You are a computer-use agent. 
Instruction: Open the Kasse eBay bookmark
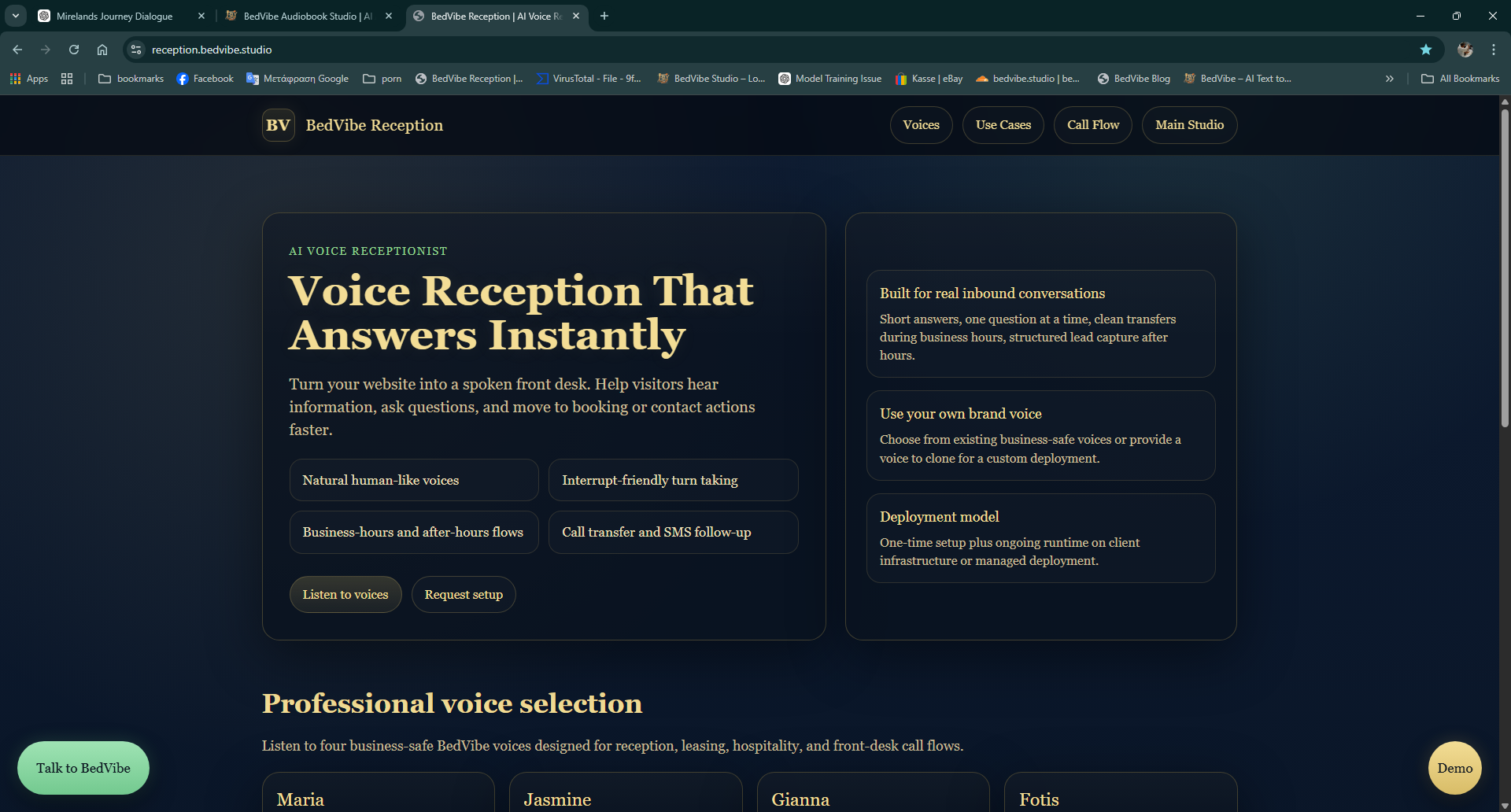coord(929,79)
